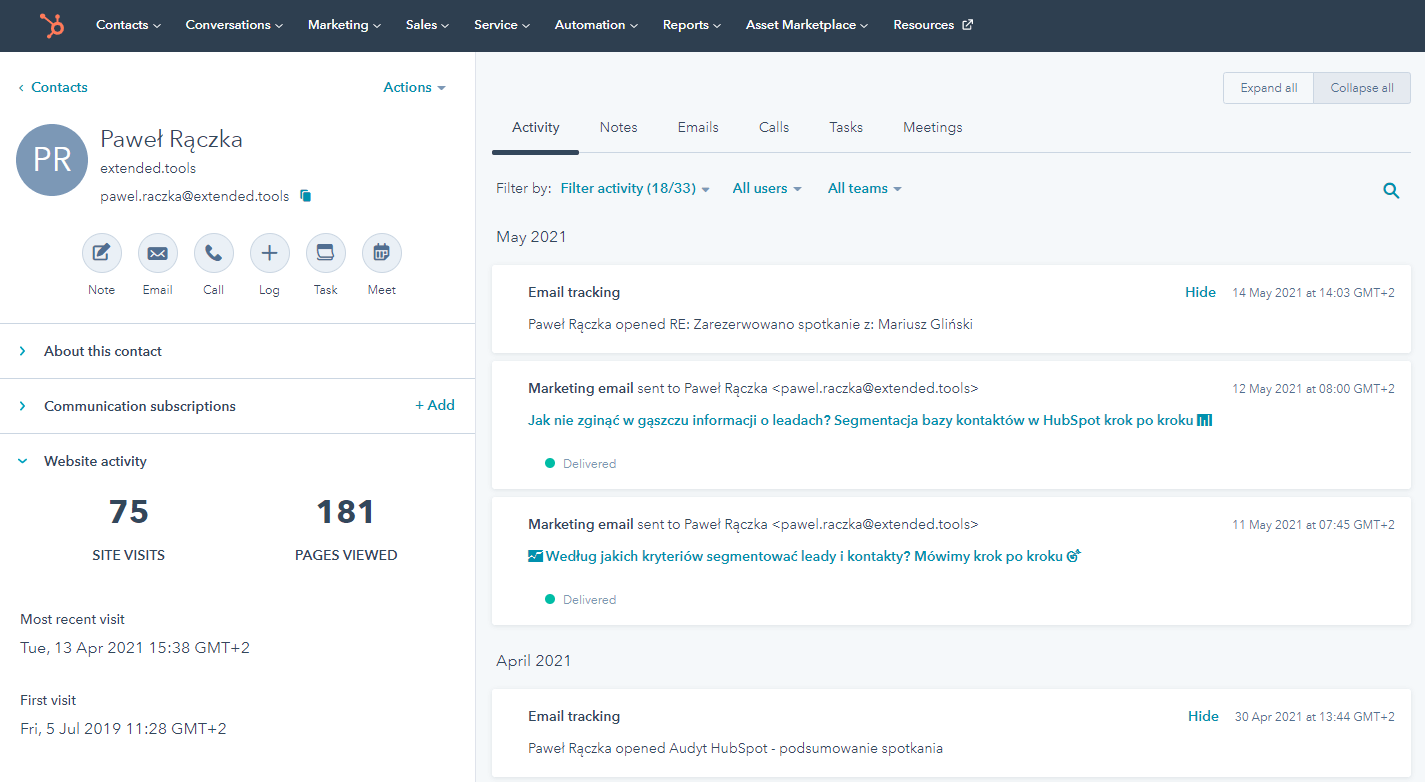Image resolution: width=1425 pixels, height=782 pixels.
Task: Copy the email address with the copy icon
Action: click(x=306, y=196)
